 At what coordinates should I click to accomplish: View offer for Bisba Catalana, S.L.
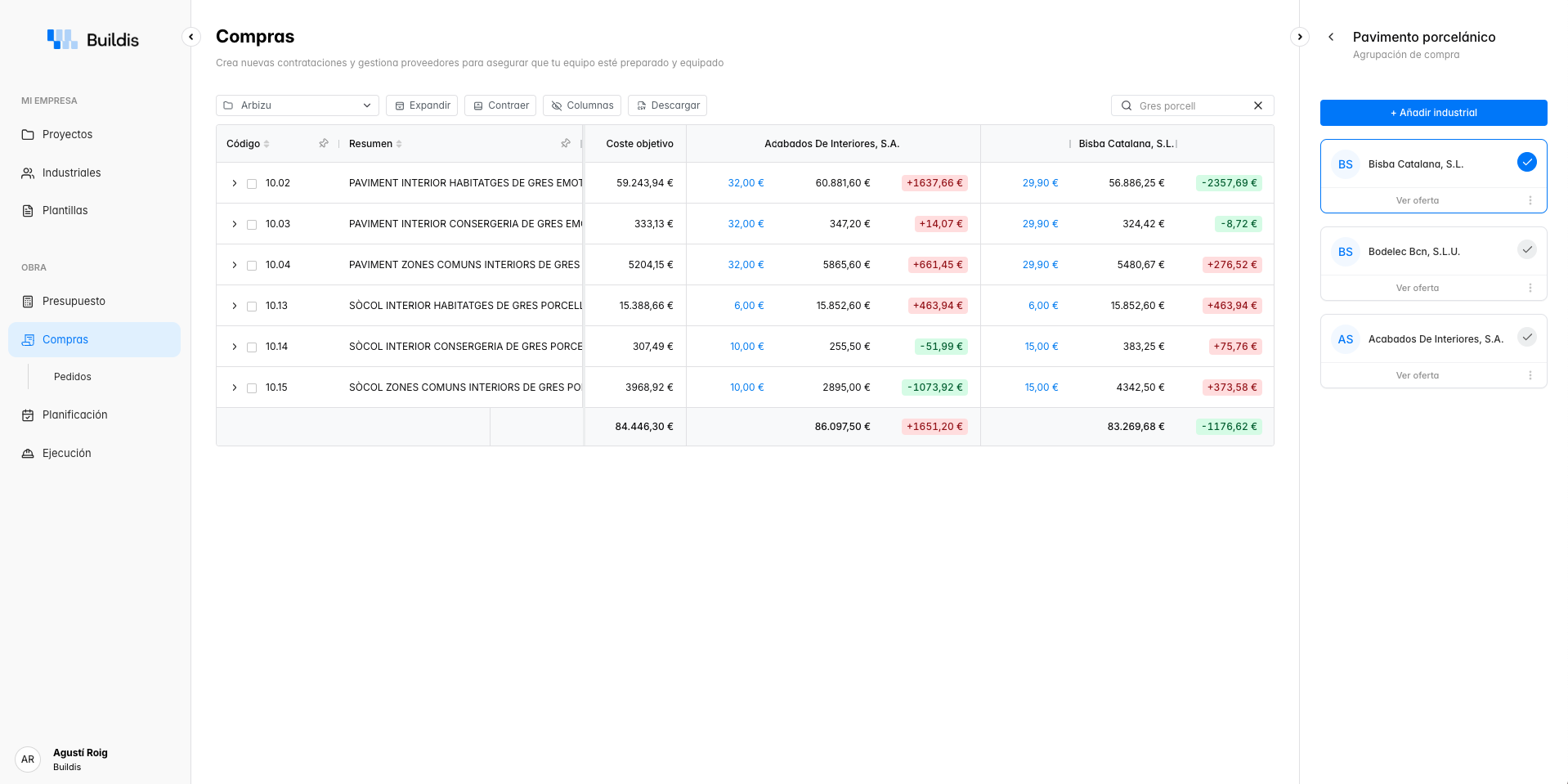click(x=1418, y=200)
